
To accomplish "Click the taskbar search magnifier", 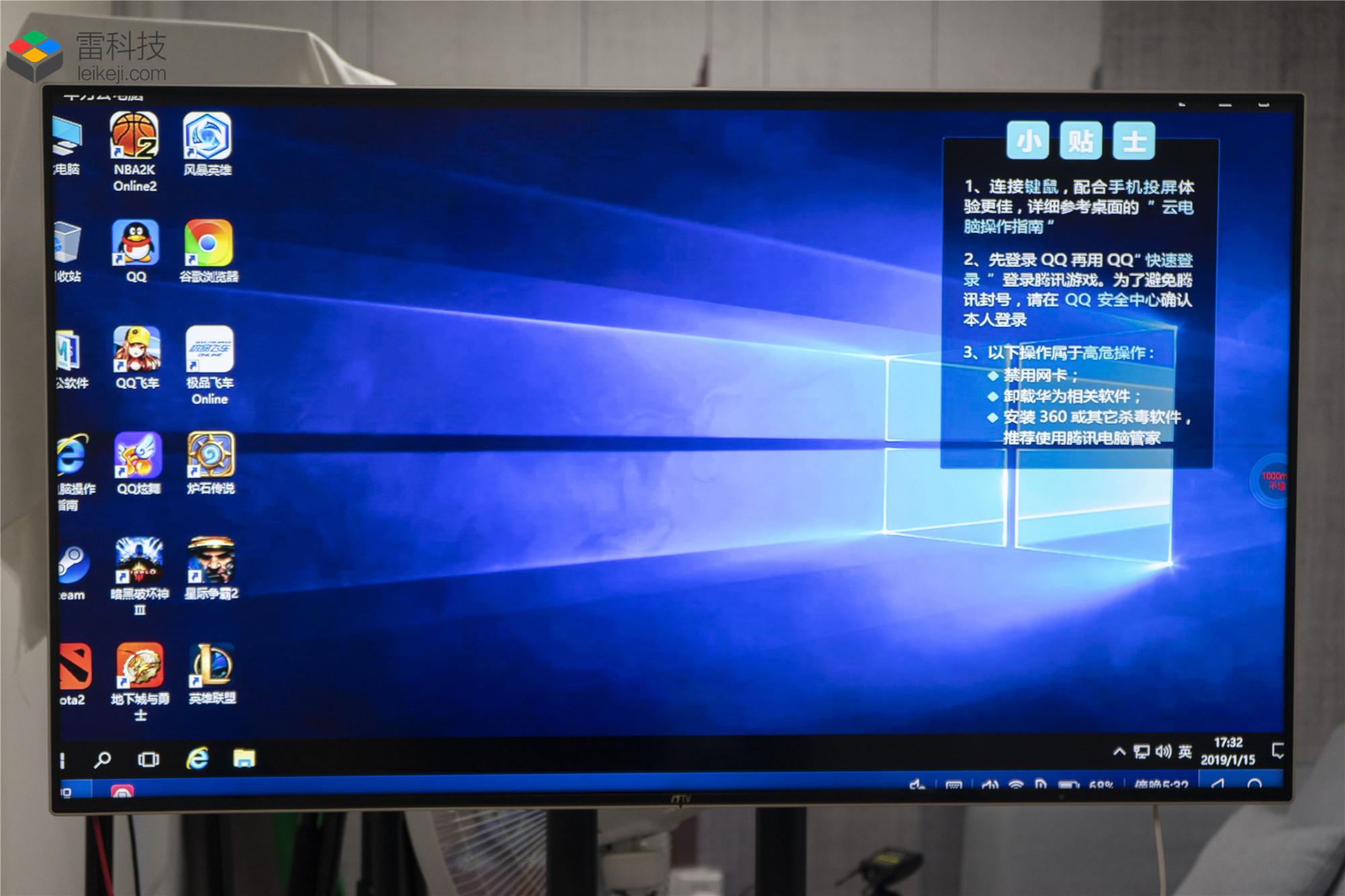I will 103,760.
